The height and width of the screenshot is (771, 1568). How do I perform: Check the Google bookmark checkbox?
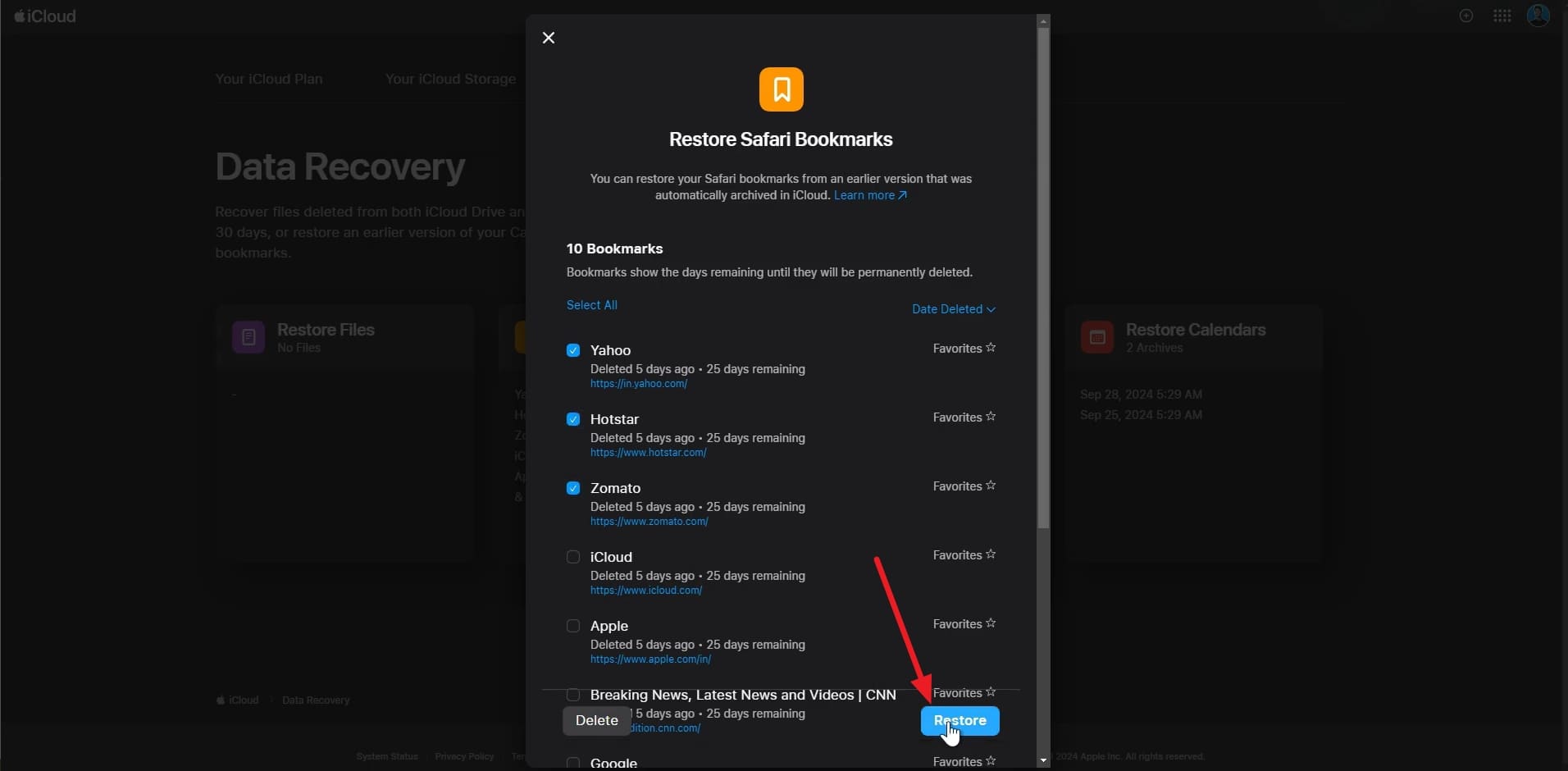[573, 763]
